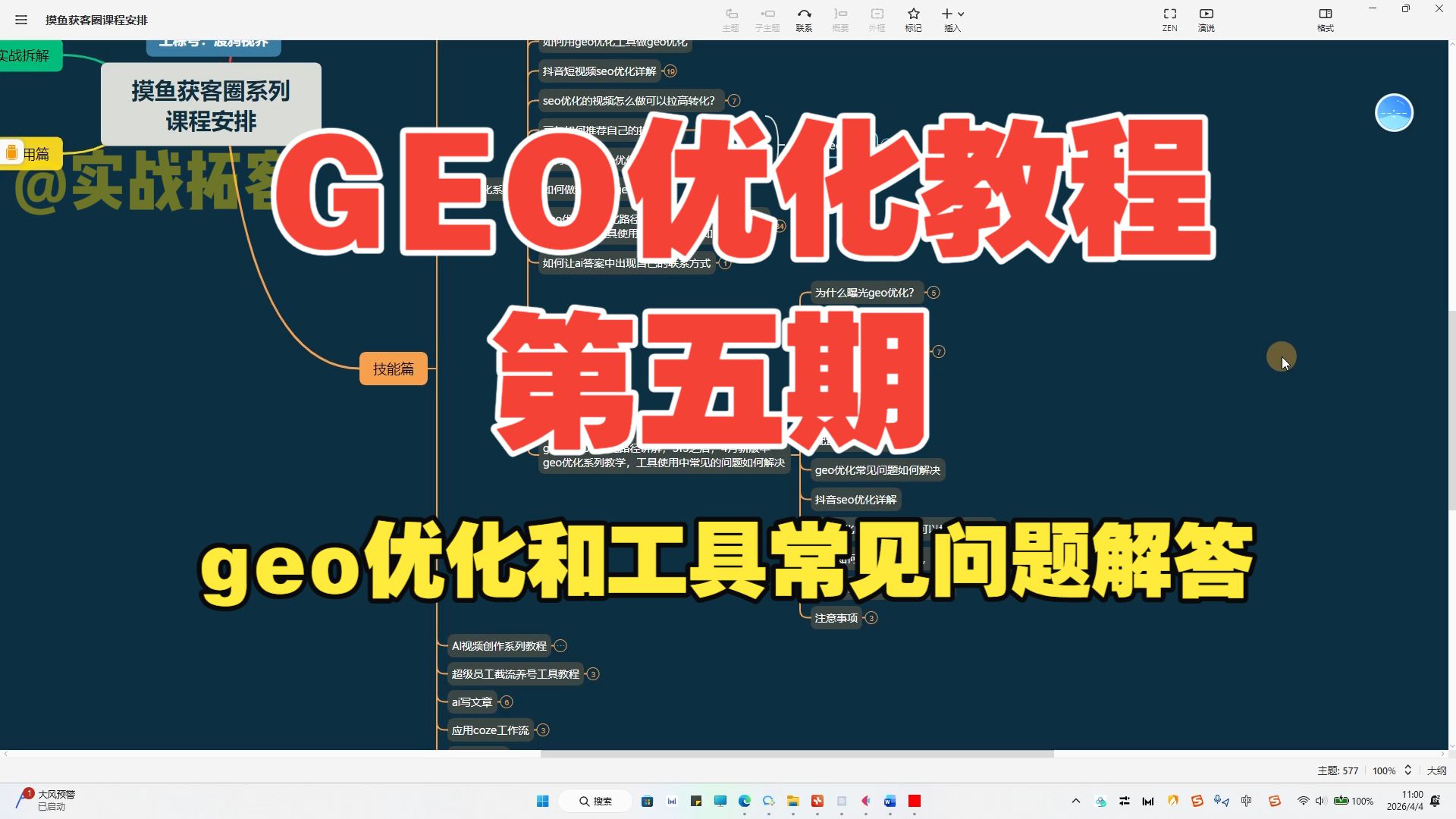1456x819 pixels.
Task: Select the node 抖音seo优化详解
Action: [855, 500]
